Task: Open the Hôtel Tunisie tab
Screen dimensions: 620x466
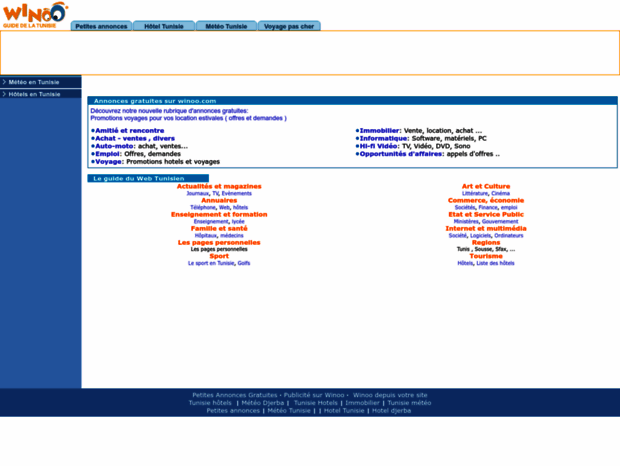Action: [164, 26]
